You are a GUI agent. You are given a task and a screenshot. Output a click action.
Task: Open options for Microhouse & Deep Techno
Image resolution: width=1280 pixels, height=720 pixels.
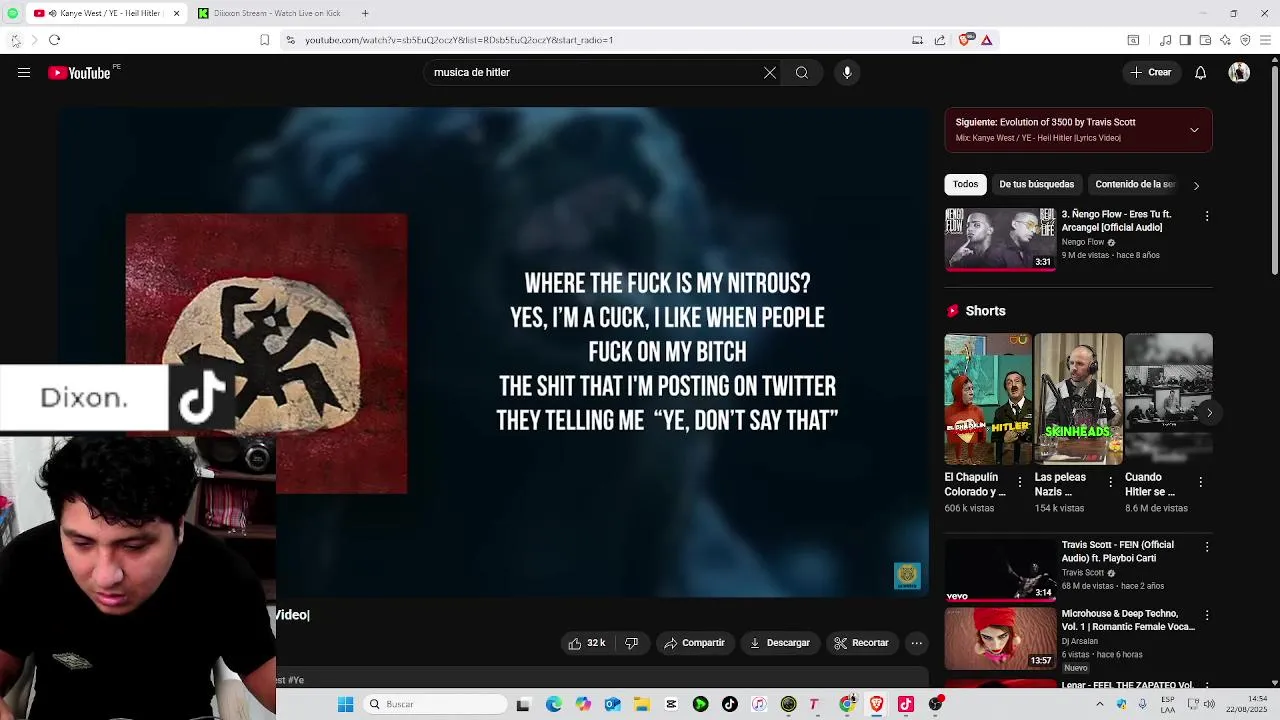tap(1207, 616)
